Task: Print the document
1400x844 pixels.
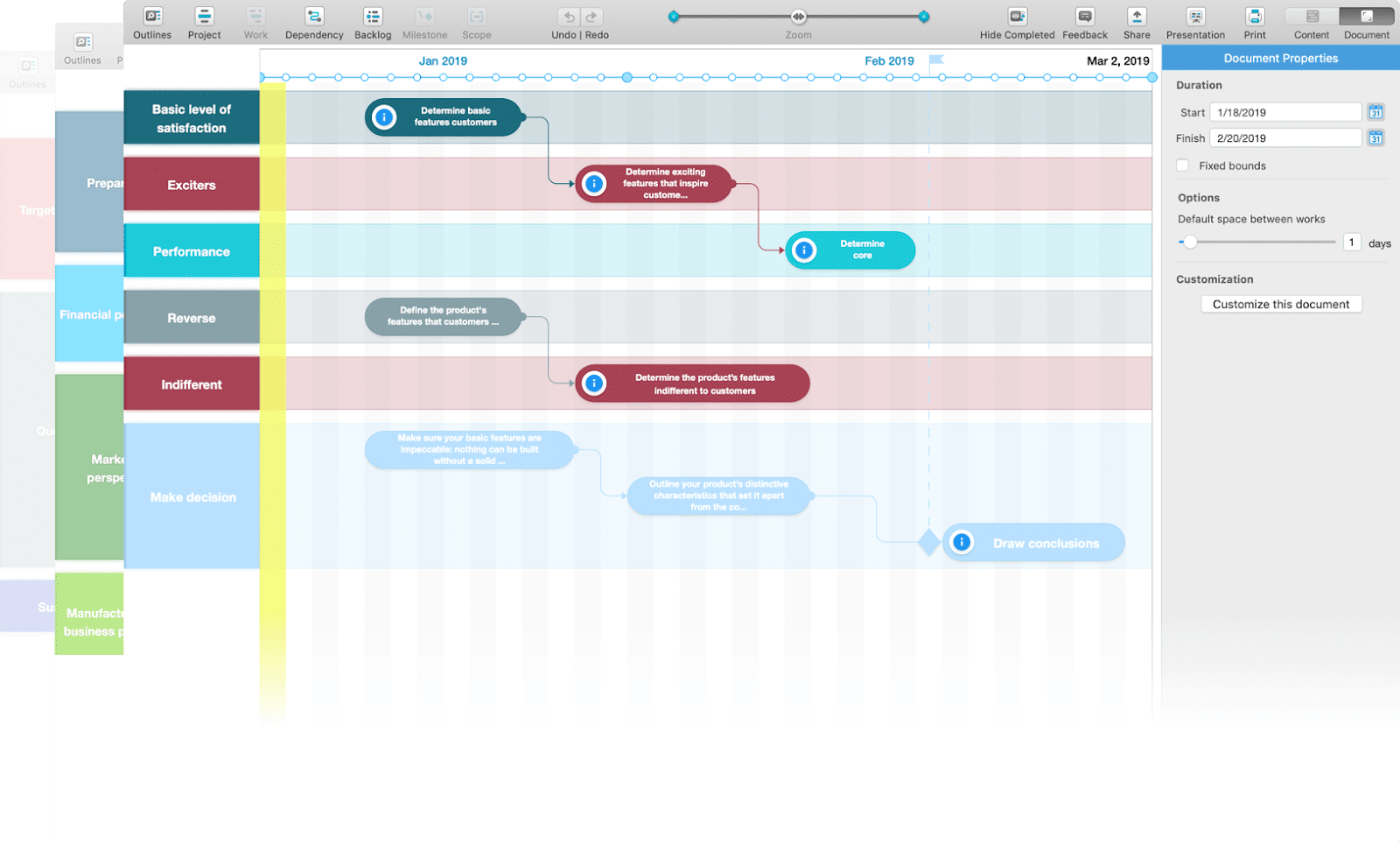Action: tap(1255, 18)
